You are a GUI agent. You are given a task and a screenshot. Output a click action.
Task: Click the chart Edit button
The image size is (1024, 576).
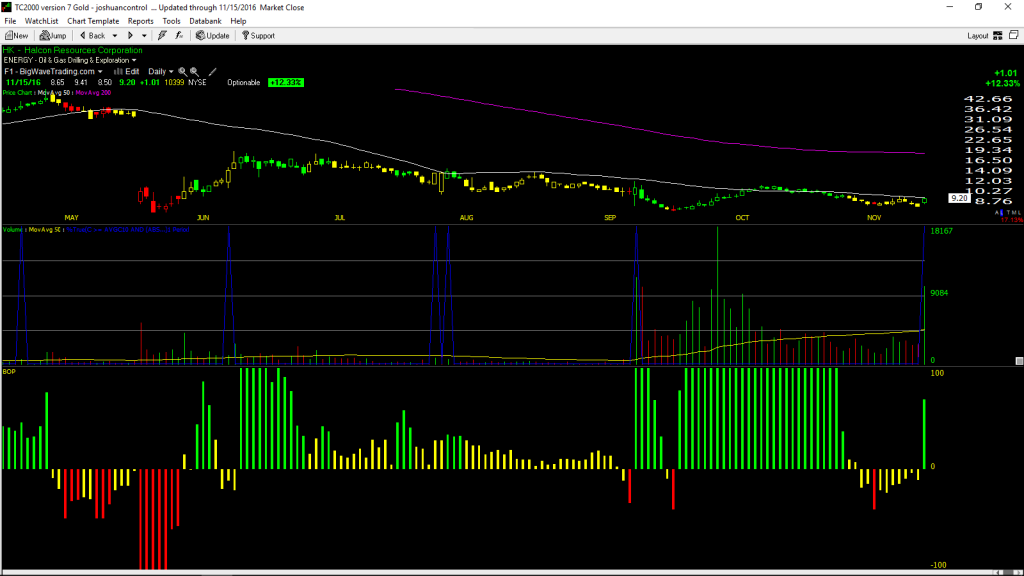(127, 71)
